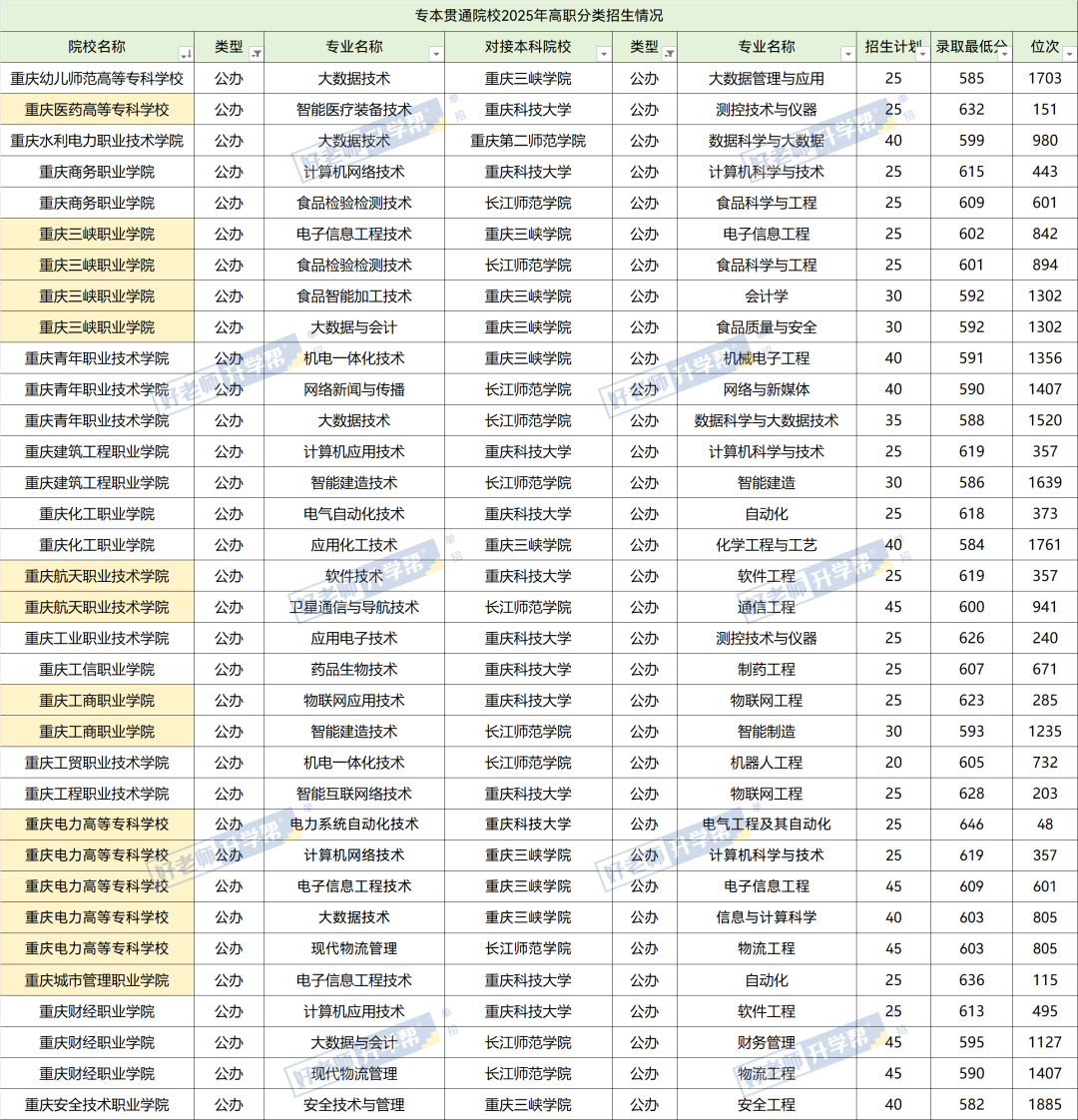Select rank cell 1520

(1045, 420)
